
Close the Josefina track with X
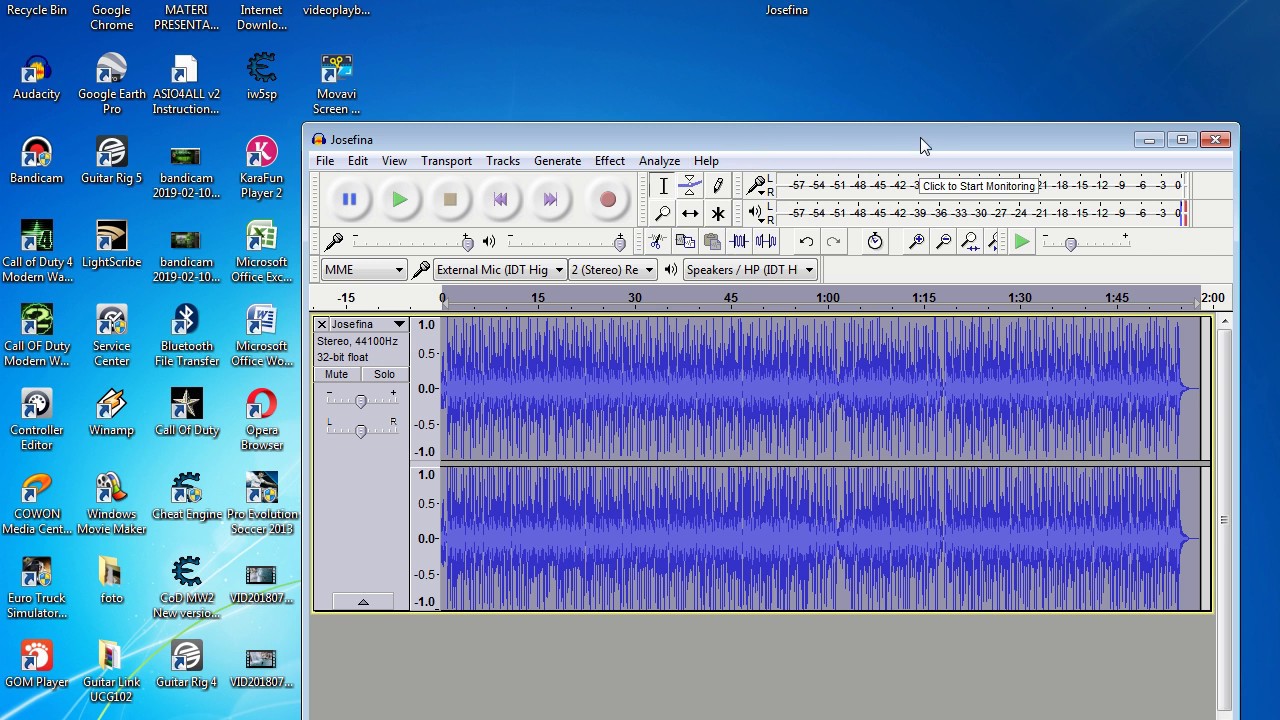pyautogui.click(x=321, y=325)
